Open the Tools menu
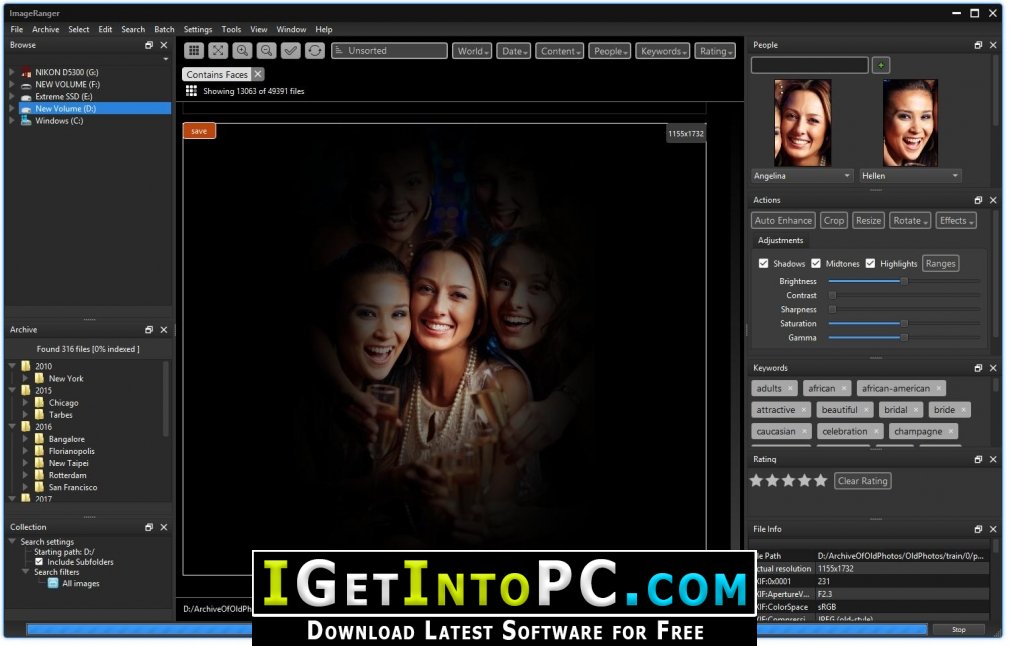This screenshot has width=1010, height=646. point(231,30)
